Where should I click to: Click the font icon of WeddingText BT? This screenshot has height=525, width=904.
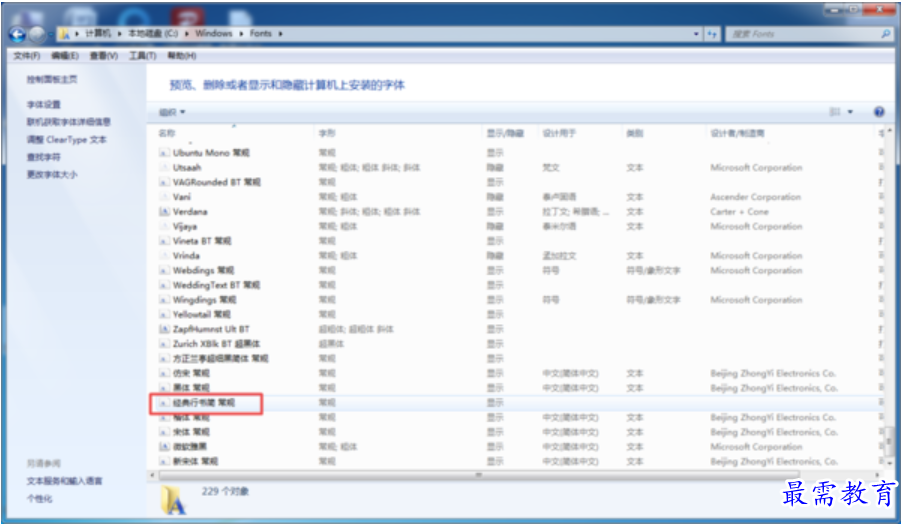click(164, 285)
